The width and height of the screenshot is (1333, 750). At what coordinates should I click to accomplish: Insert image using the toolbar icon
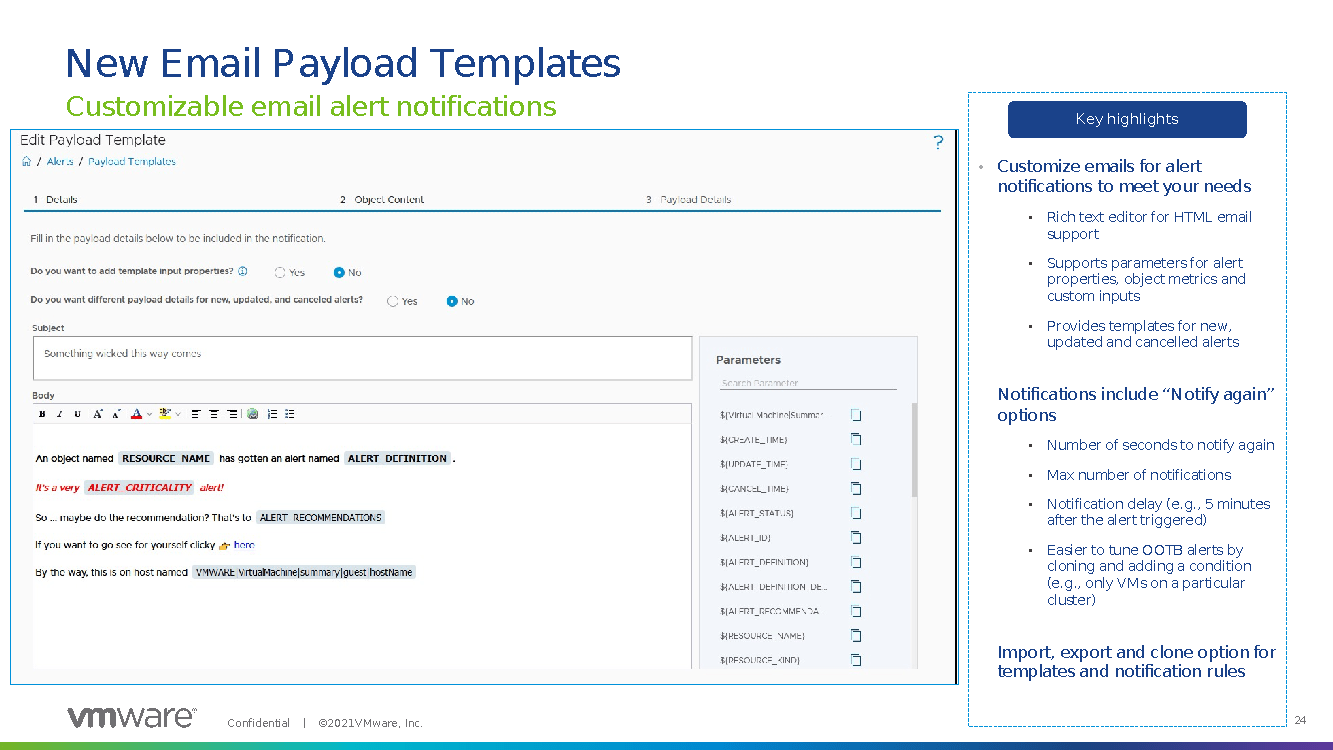[x=252, y=414]
